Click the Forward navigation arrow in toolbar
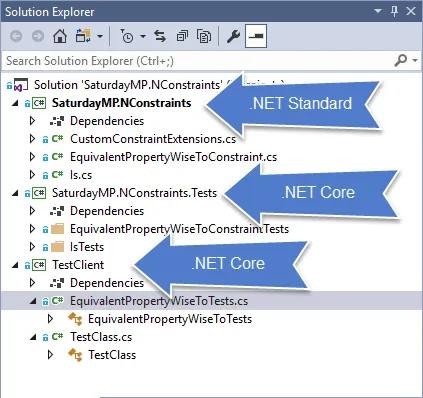This screenshot has width=423, height=398. pyautogui.click(x=38, y=36)
